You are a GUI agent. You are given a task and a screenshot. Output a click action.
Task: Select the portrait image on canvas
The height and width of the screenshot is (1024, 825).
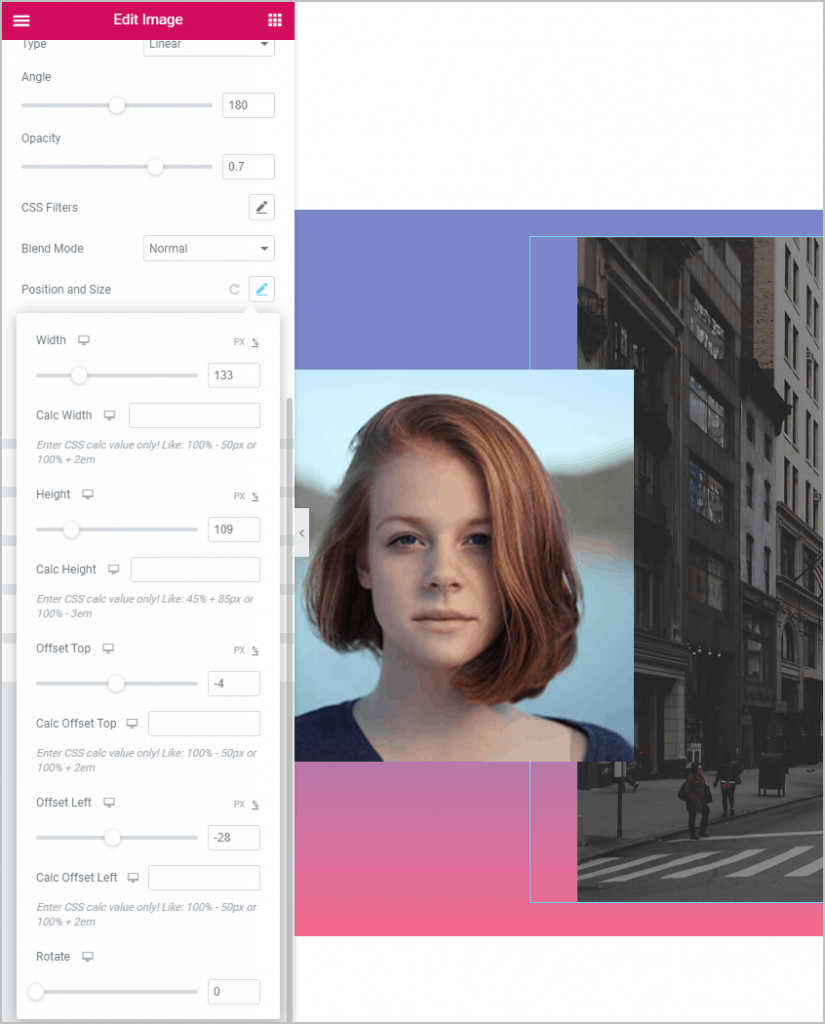coord(464,565)
